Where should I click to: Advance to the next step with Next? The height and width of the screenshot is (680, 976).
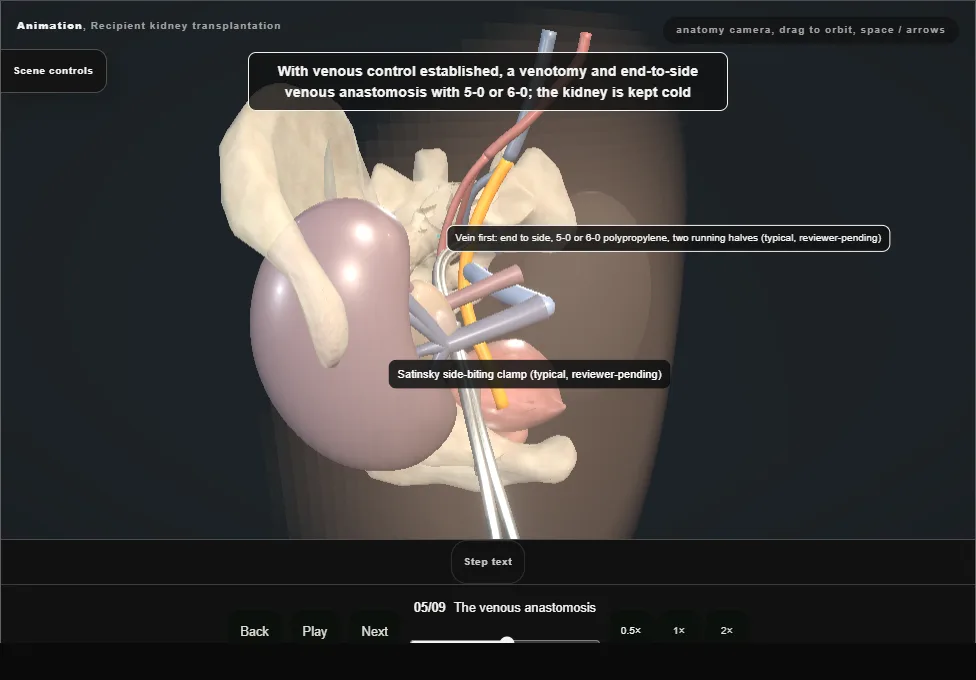[x=375, y=631]
